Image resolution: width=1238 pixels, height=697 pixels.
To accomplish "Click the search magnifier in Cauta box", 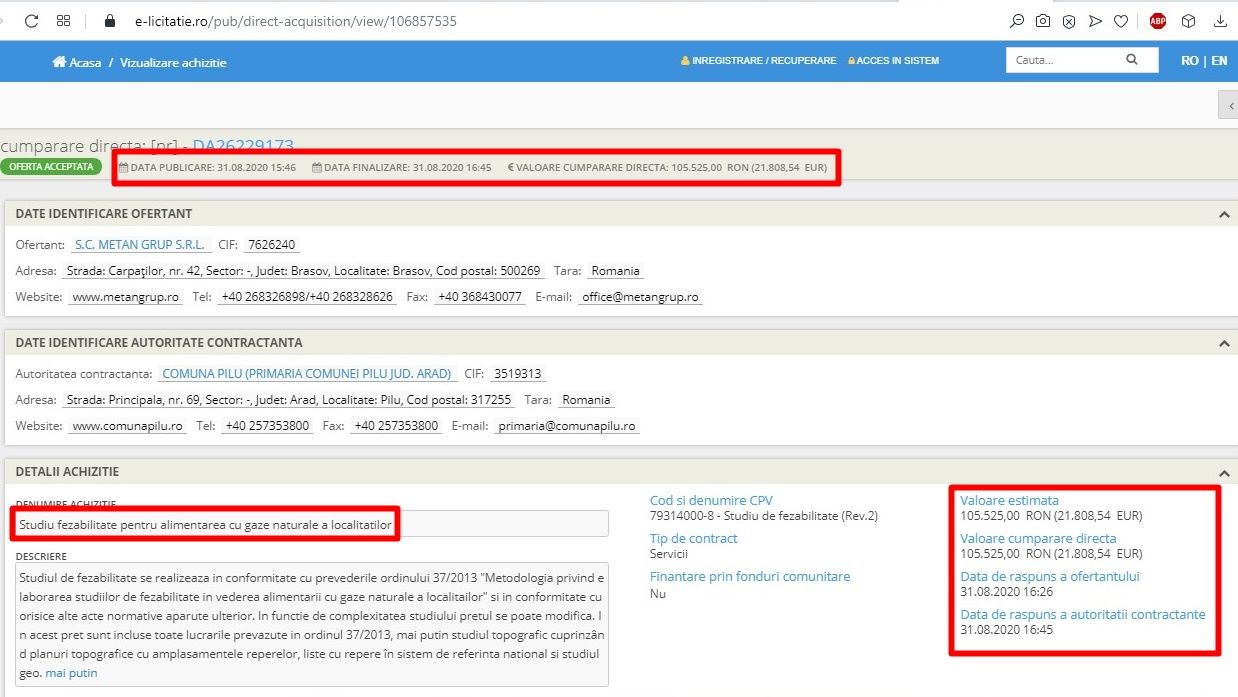I will click(1132, 60).
